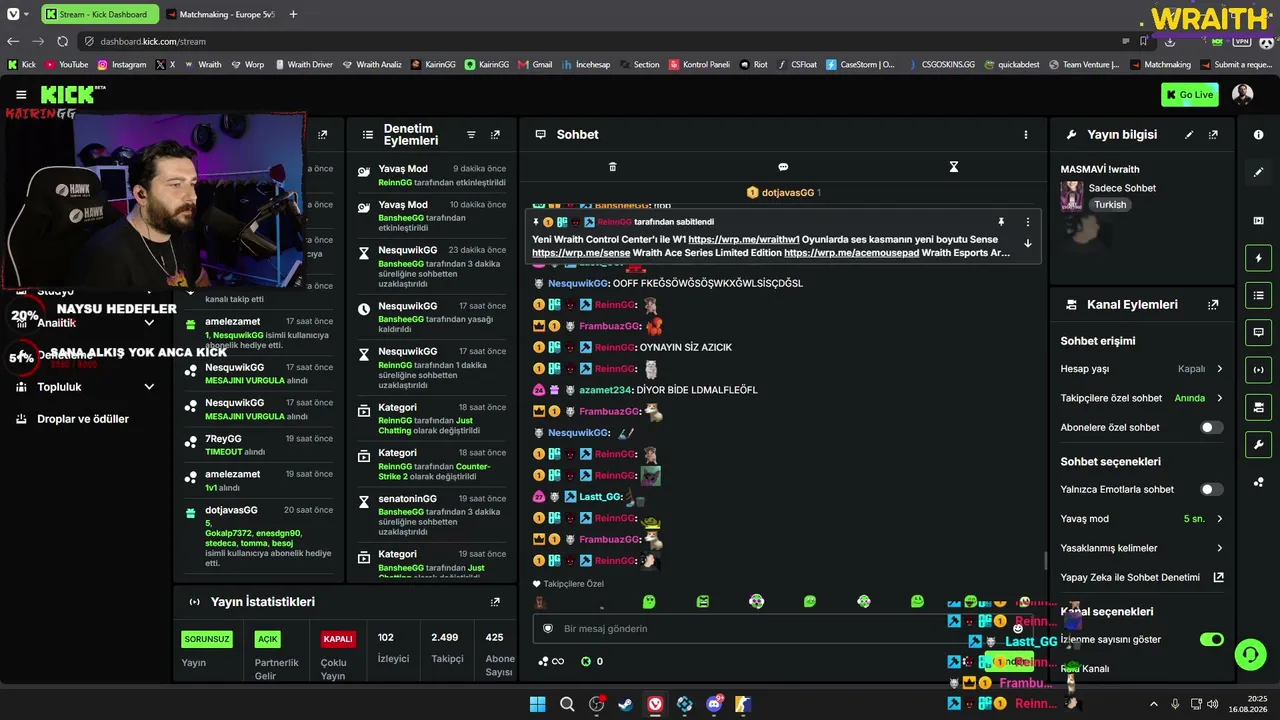Click the pencil icon in the right sidebar

(1258, 172)
